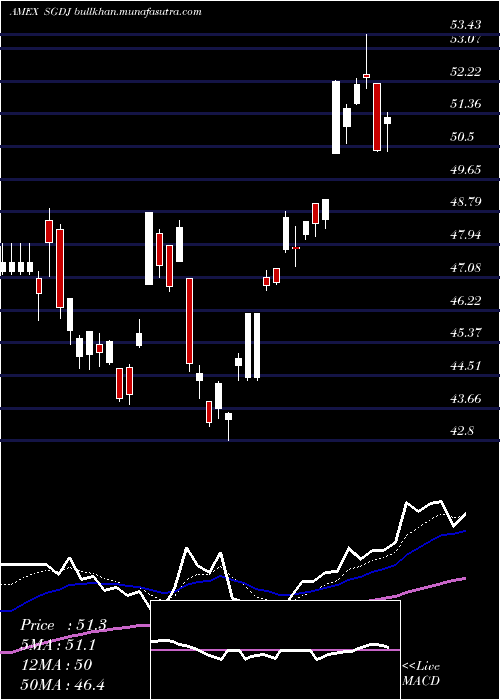The image size is (500, 700).
Task: Click the 52.22 price axis label
Action: [x=466, y=71]
